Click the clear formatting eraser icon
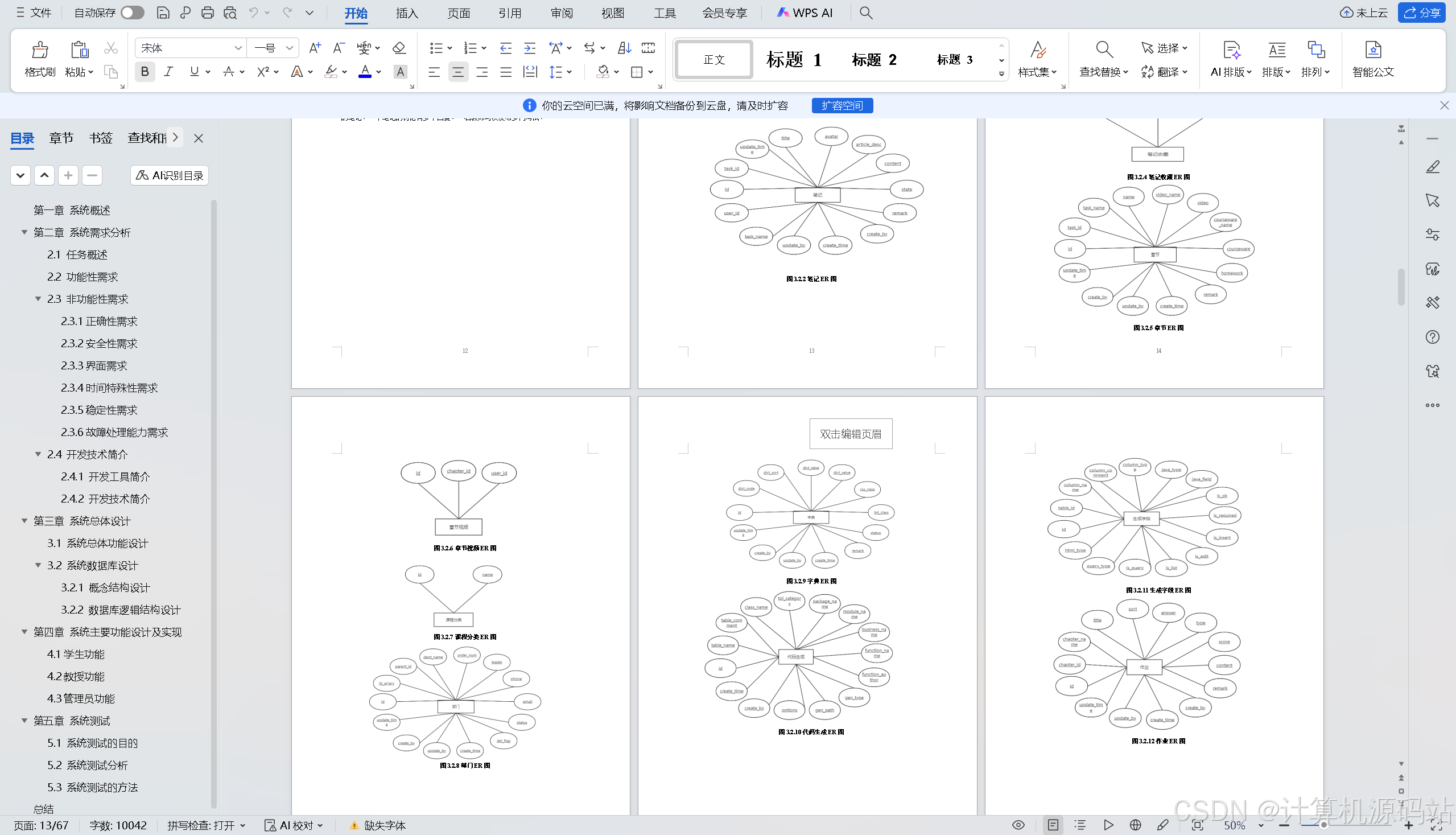Viewport: 1456px width, 835px height. tap(399, 48)
